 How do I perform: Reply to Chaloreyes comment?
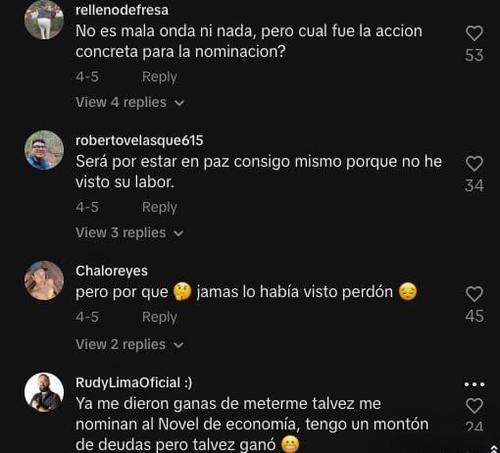tap(159, 317)
